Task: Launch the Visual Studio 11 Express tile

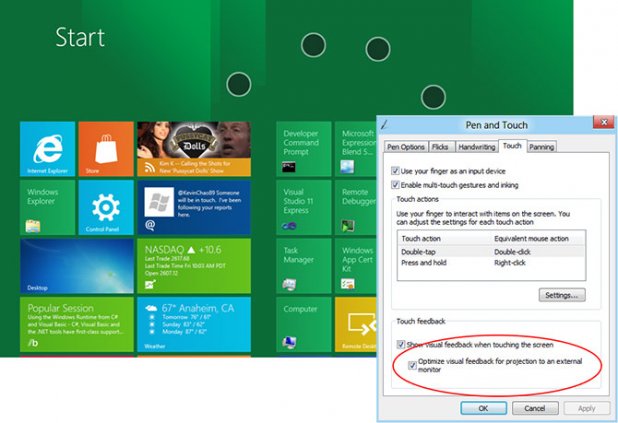Action: [303, 207]
